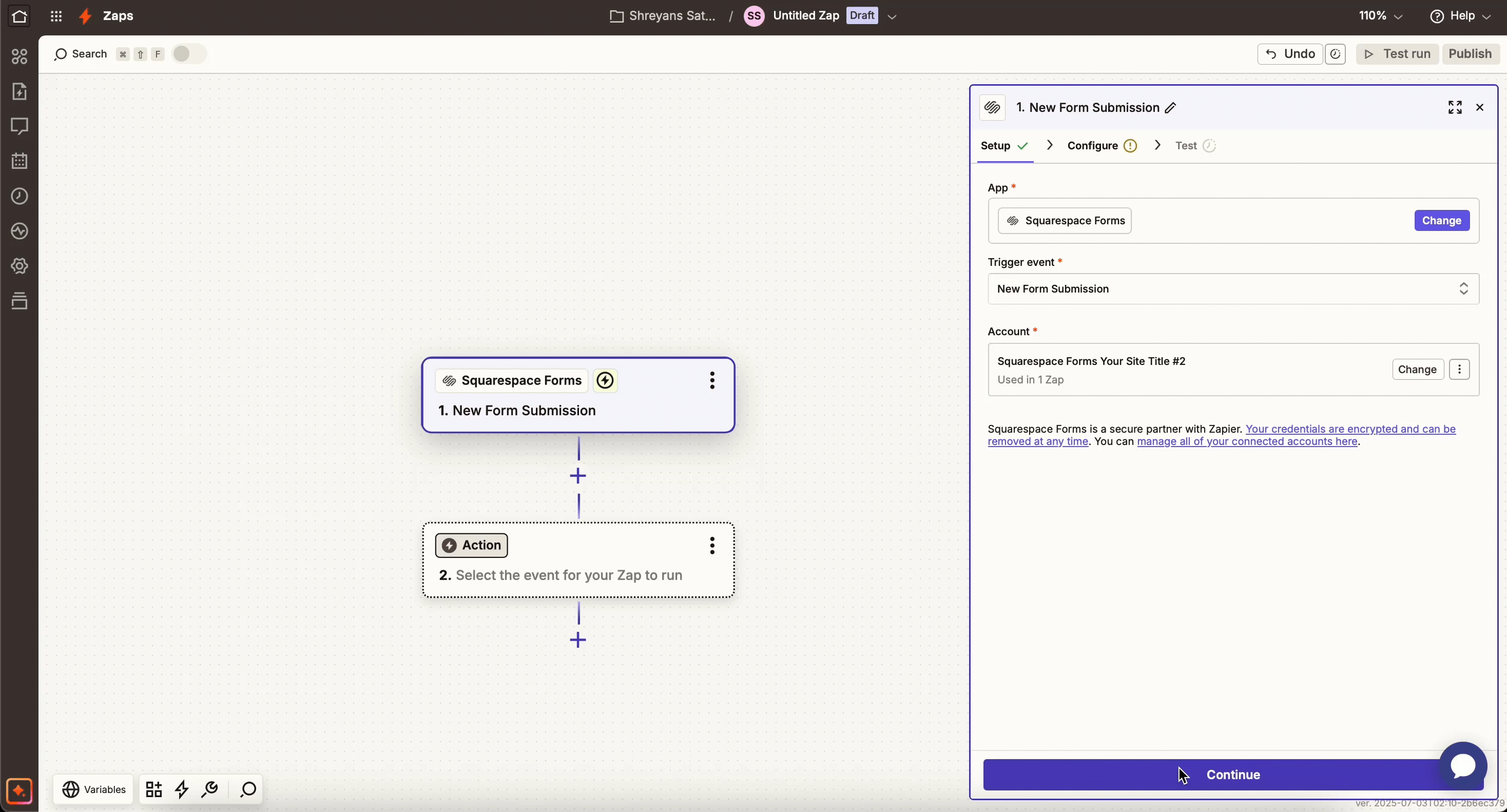Viewport: 1507px width, 812px height.
Task: Click the Draft status badge
Action: 862,16
